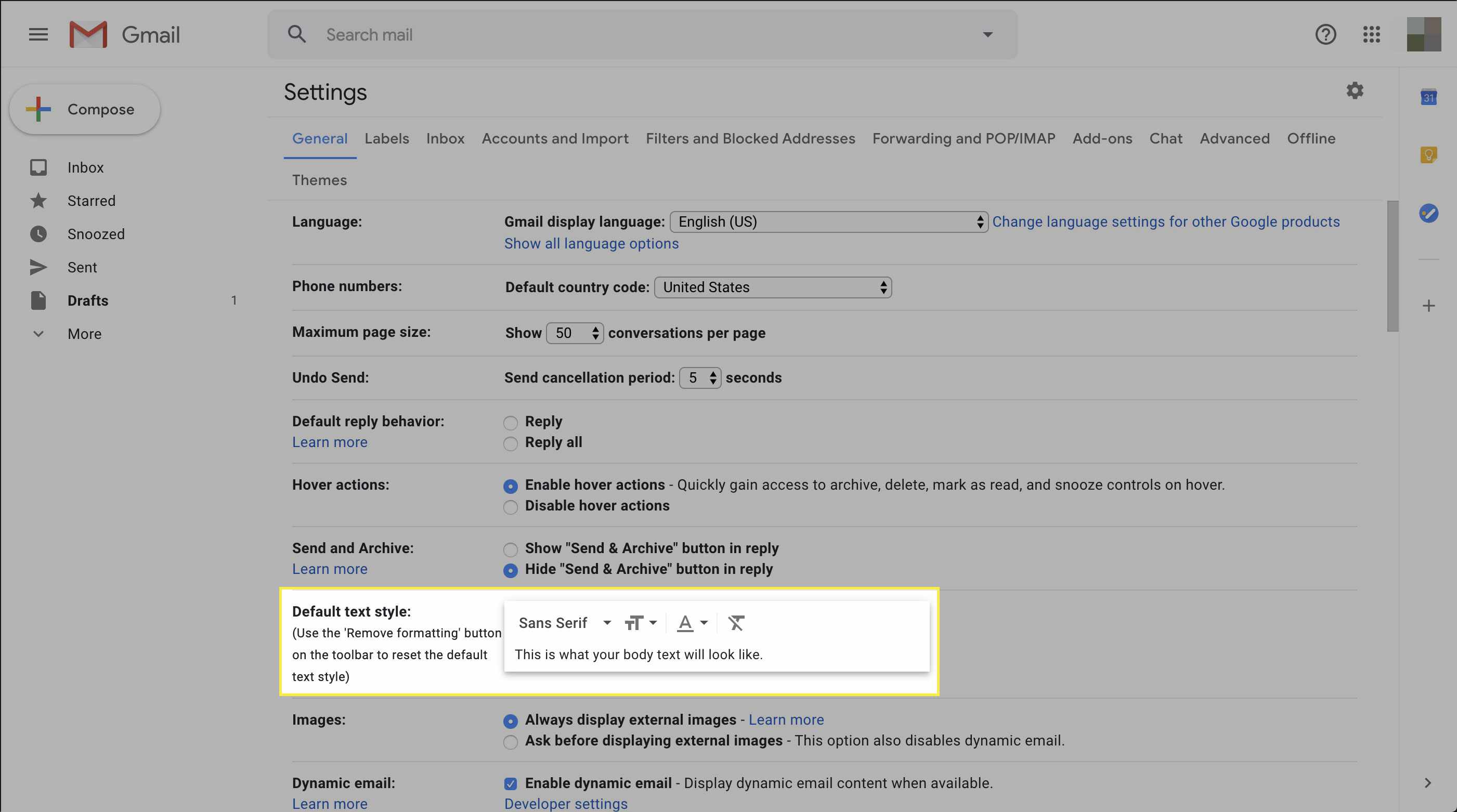Click the text color swatch
The height and width of the screenshot is (812, 1457).
click(685, 622)
